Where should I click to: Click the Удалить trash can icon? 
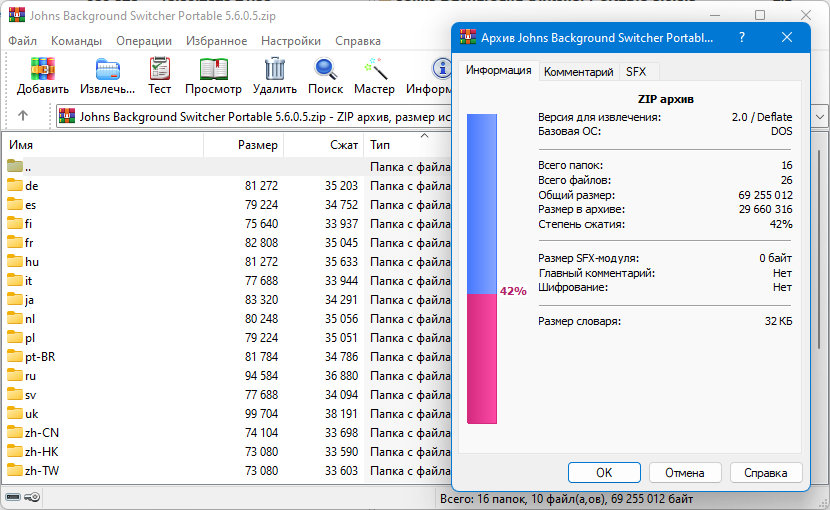coord(274,70)
